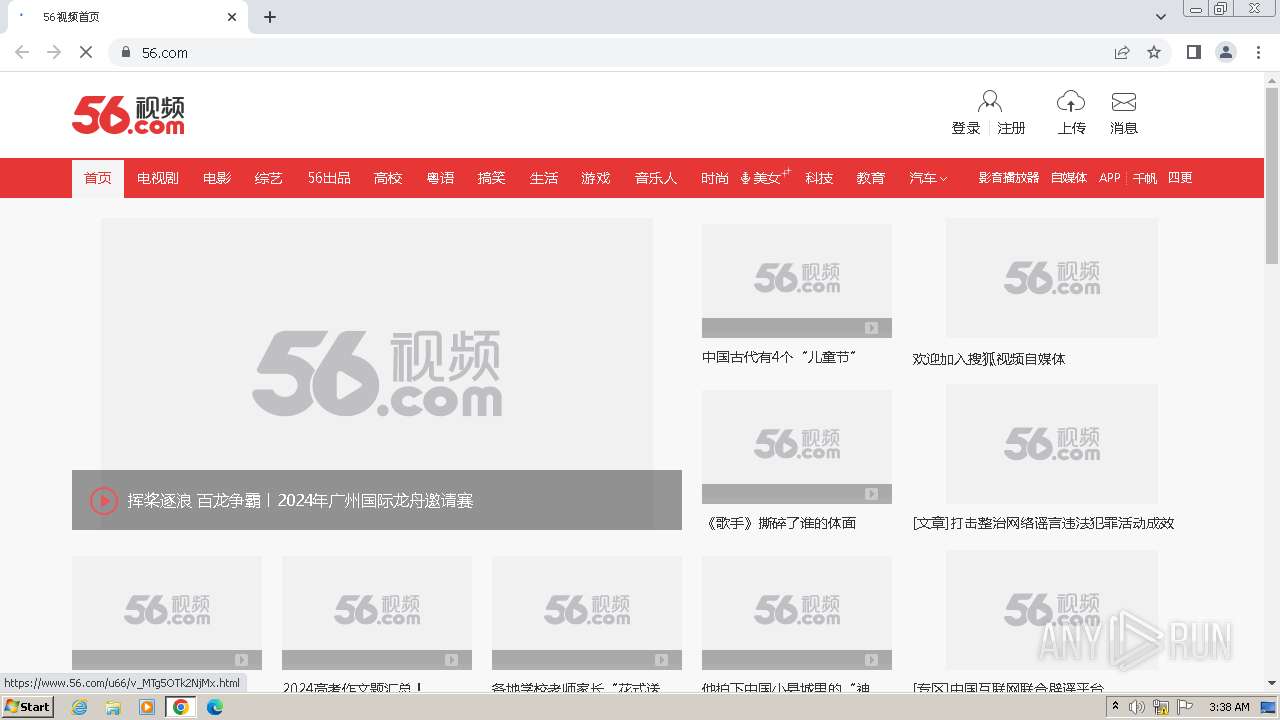
Task: Open the 电视剧 menu item
Action: click(x=158, y=178)
